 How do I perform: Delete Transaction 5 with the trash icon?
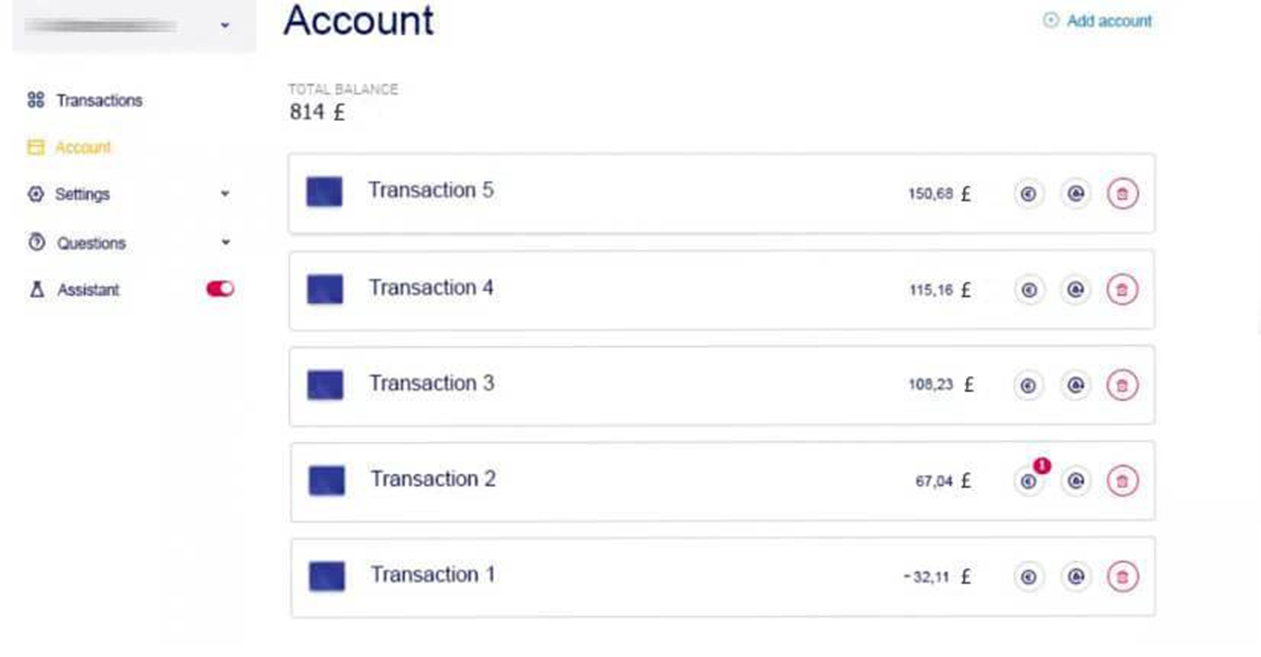coord(1122,194)
